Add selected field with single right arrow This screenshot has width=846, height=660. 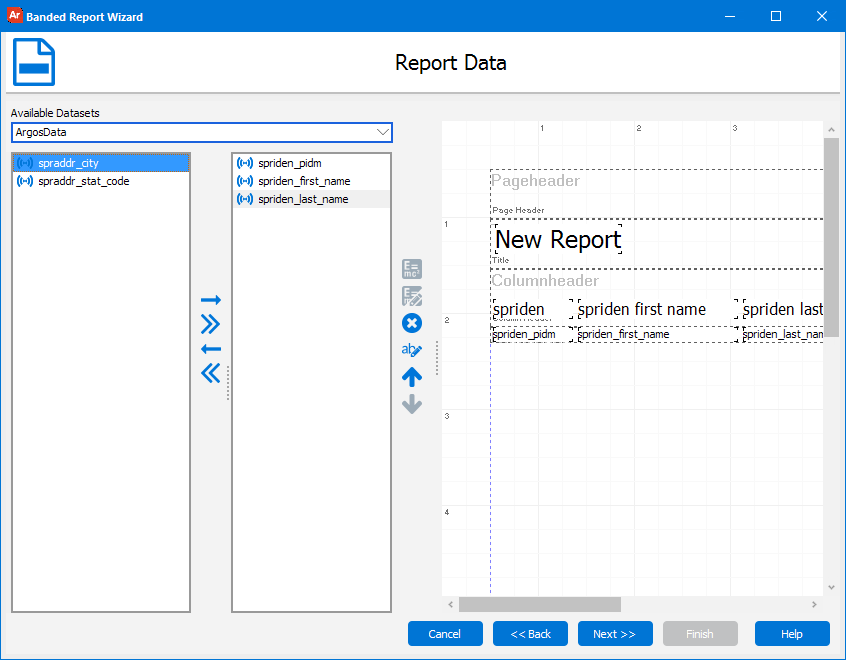coord(211,299)
